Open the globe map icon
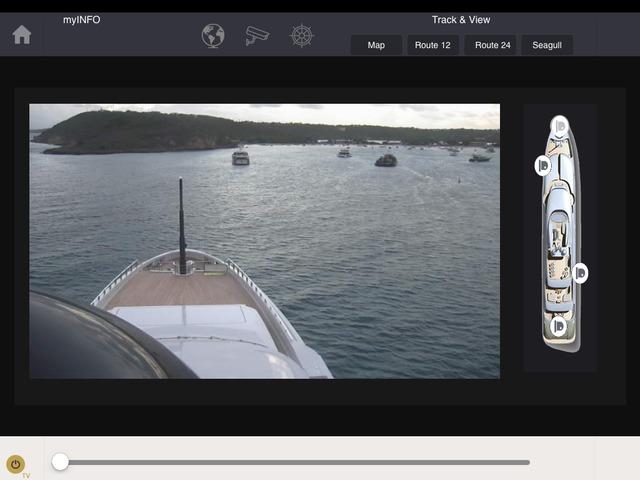Viewport: 640px width, 480px height. 213,36
